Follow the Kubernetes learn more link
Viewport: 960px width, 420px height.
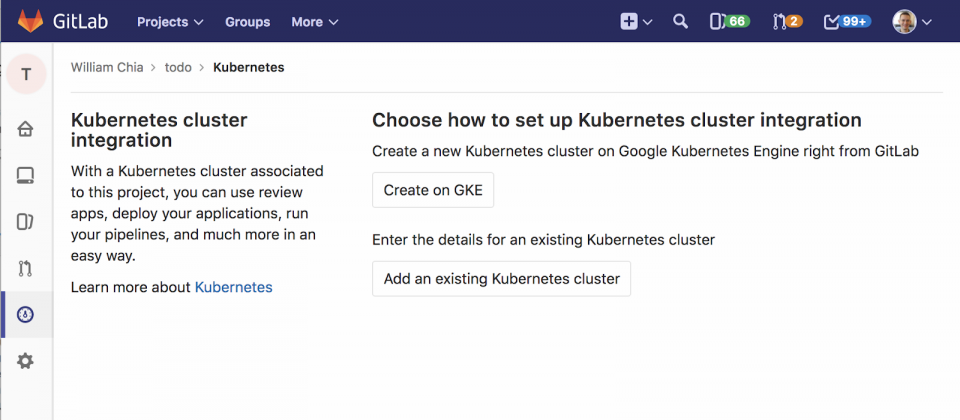coord(233,287)
